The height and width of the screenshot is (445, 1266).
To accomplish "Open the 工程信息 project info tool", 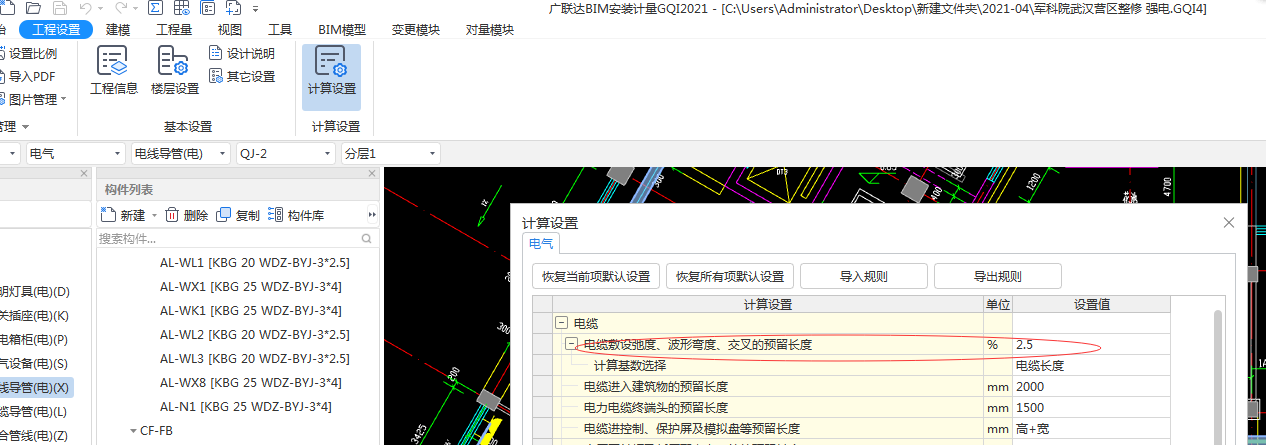I will [114, 71].
